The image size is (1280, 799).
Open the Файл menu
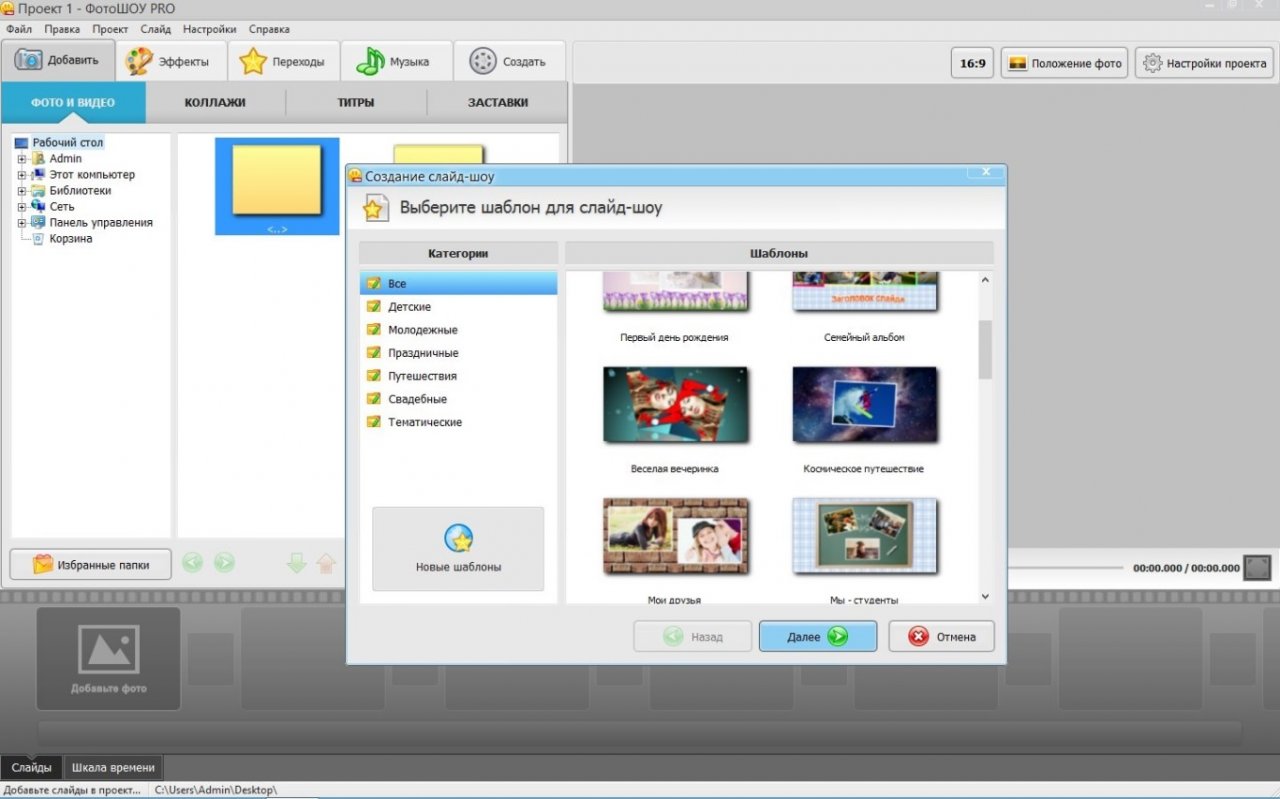[x=19, y=29]
